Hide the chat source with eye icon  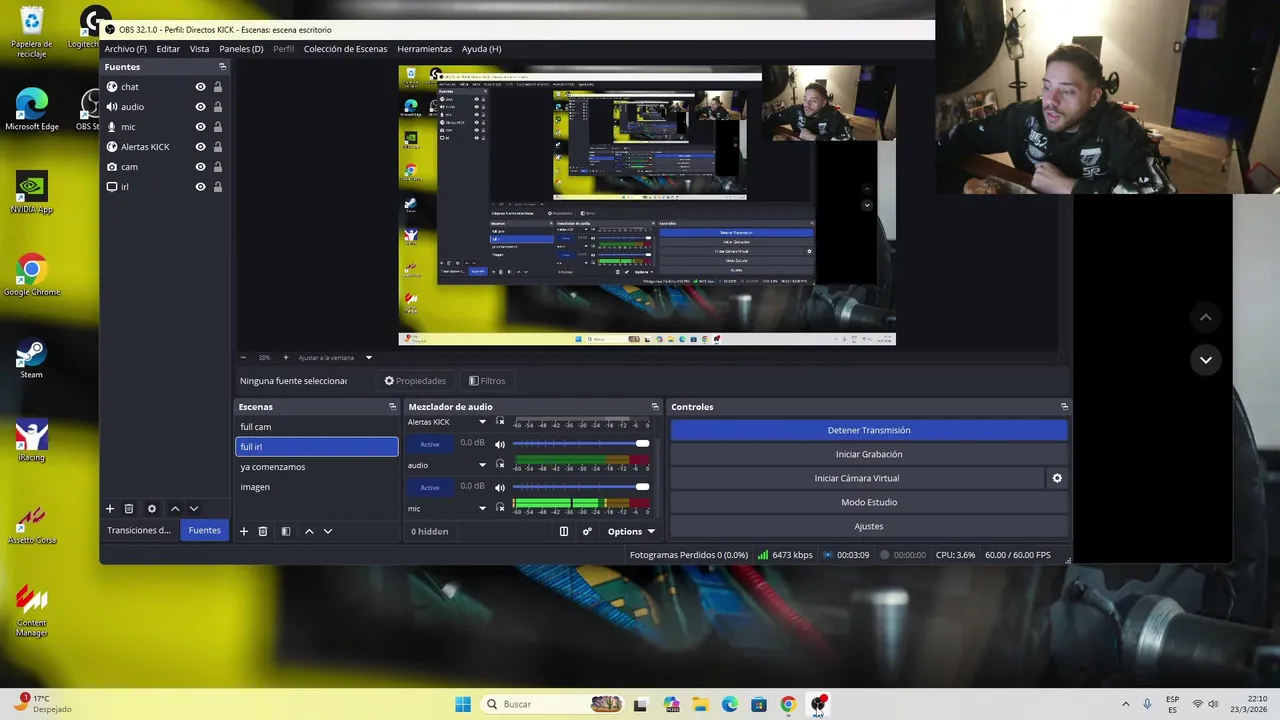point(200,87)
